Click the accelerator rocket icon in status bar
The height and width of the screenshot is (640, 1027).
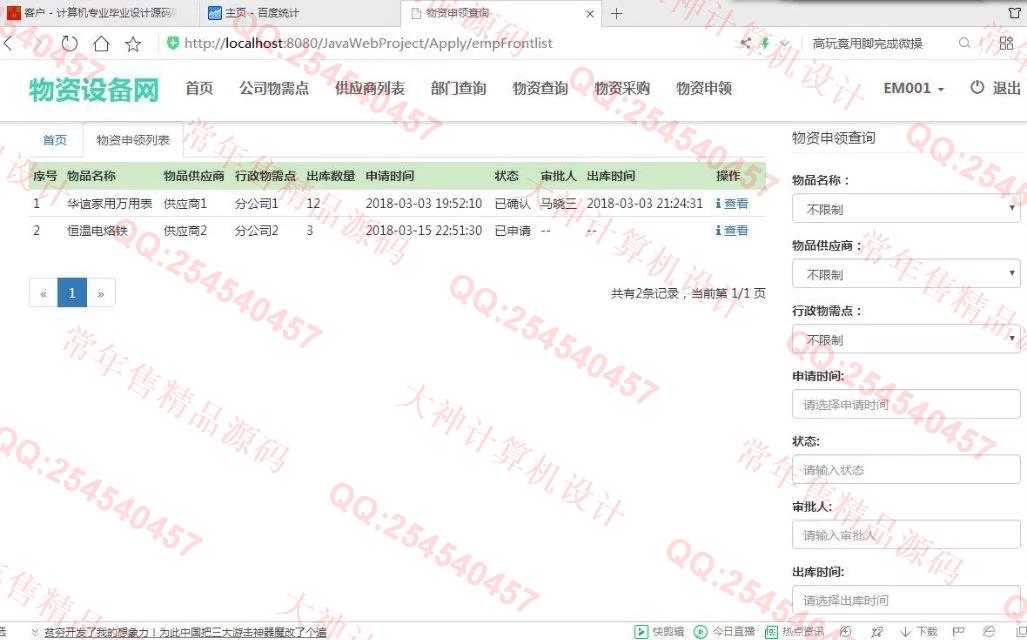[x=878, y=631]
